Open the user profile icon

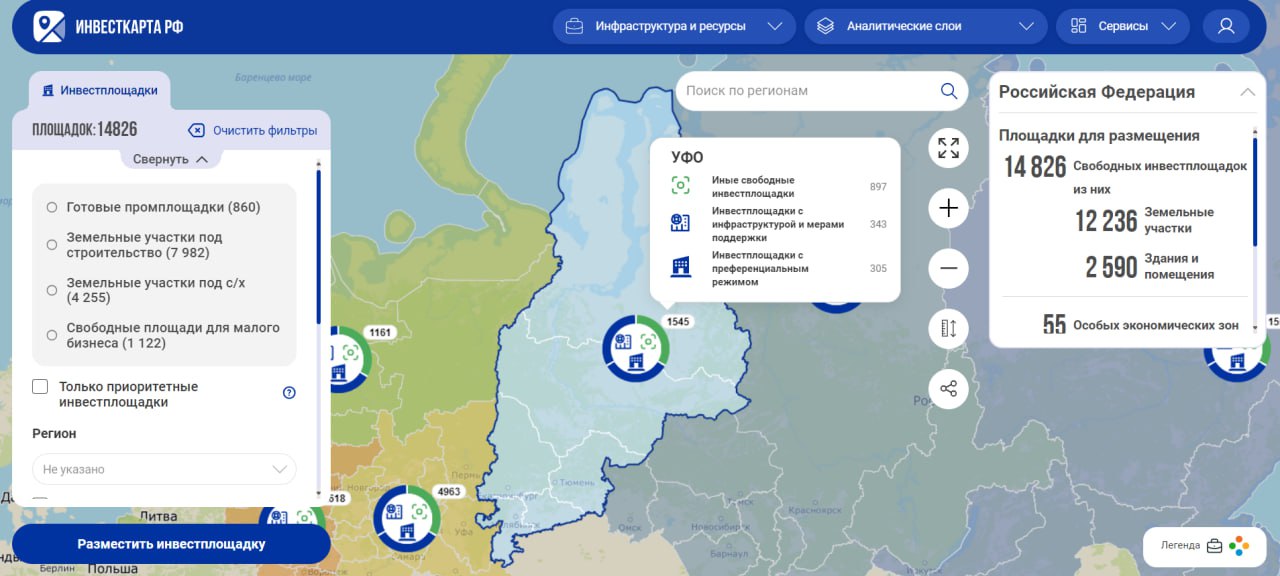coord(1226,27)
